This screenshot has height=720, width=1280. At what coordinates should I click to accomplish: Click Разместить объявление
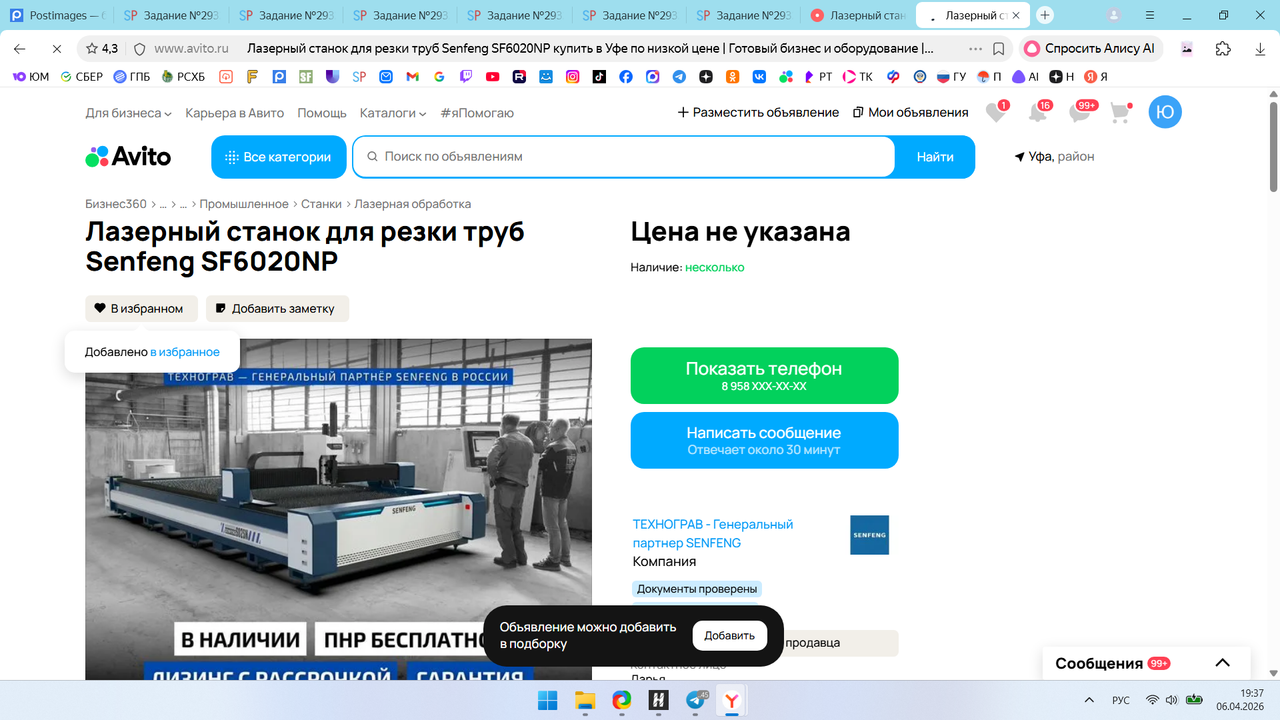pos(758,113)
